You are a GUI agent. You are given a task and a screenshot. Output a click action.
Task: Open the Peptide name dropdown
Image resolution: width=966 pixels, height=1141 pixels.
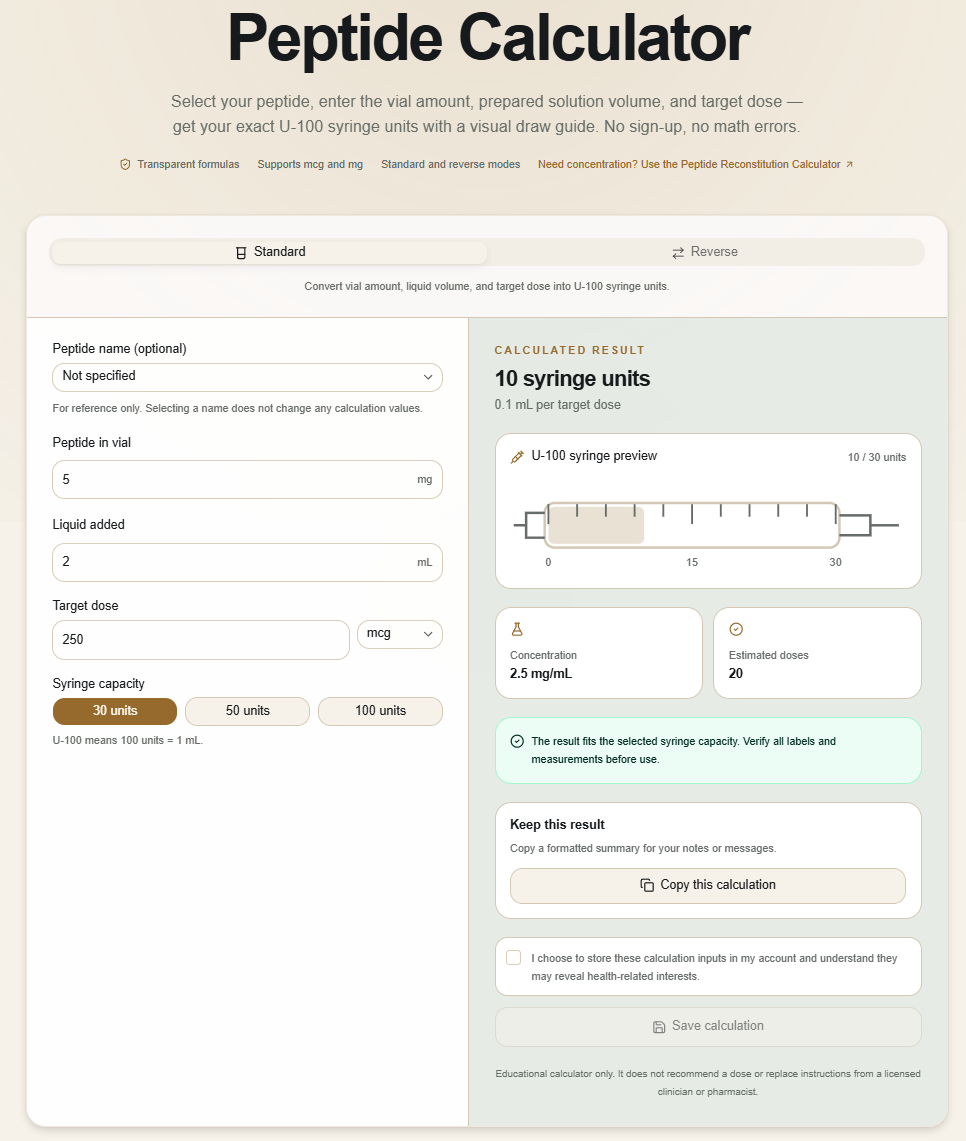coord(247,377)
